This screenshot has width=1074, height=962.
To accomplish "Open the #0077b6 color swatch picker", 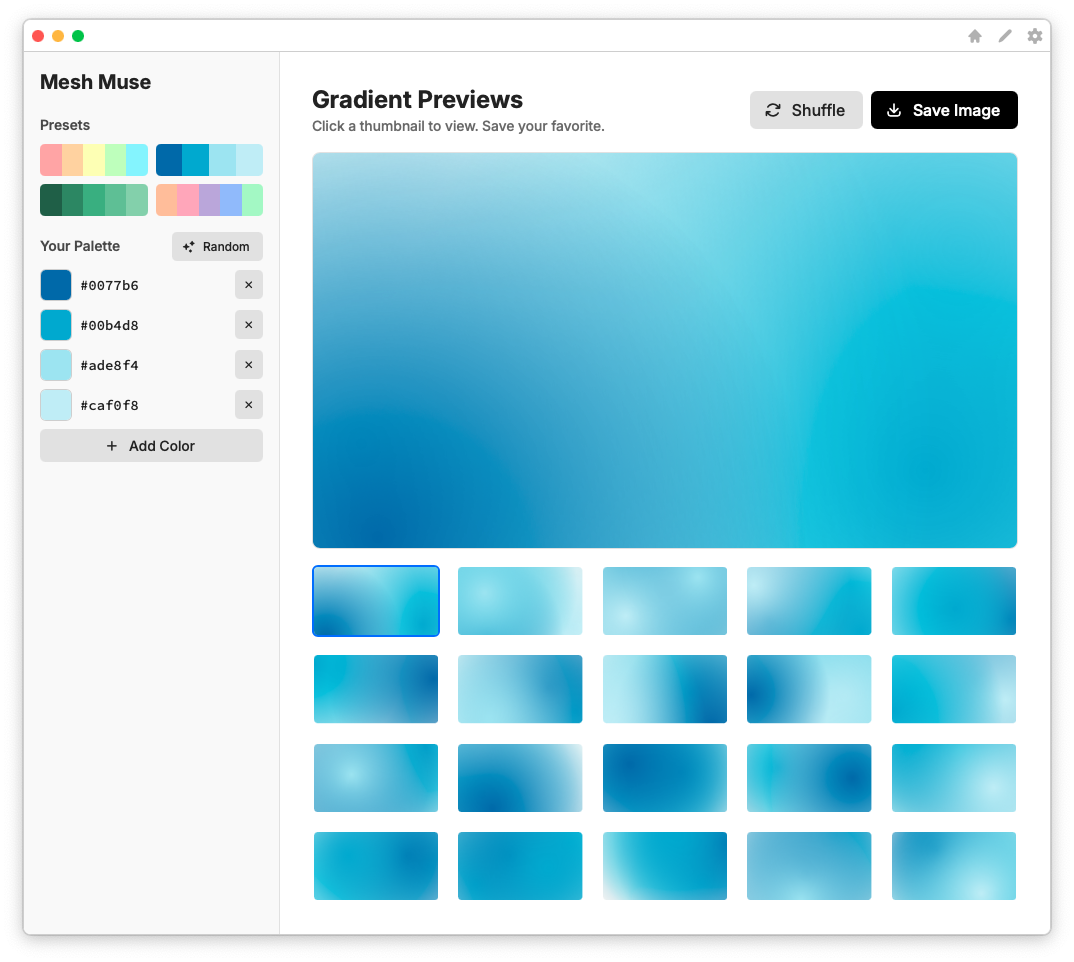I will click(x=56, y=285).
